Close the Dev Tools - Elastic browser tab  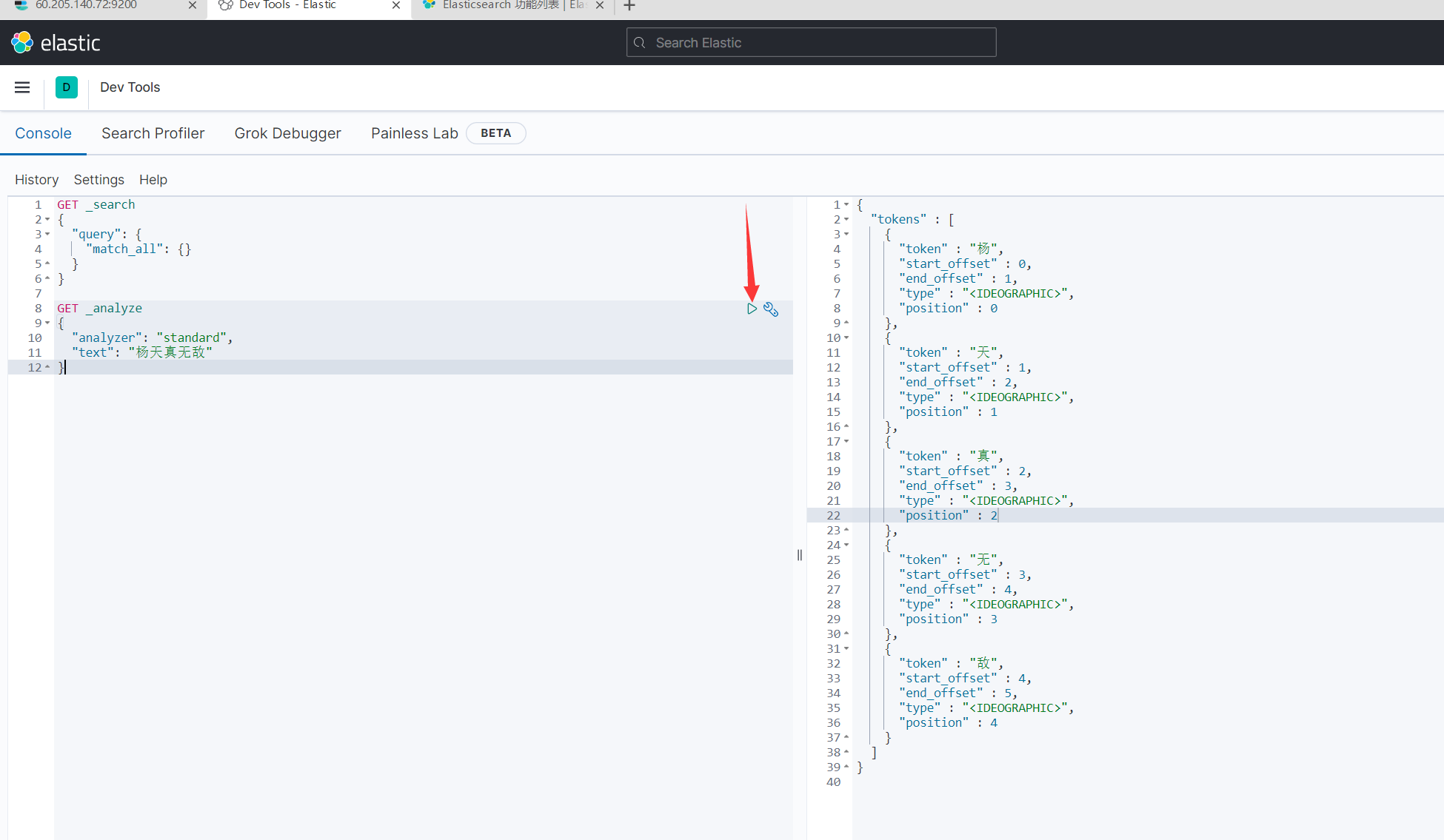coord(396,5)
